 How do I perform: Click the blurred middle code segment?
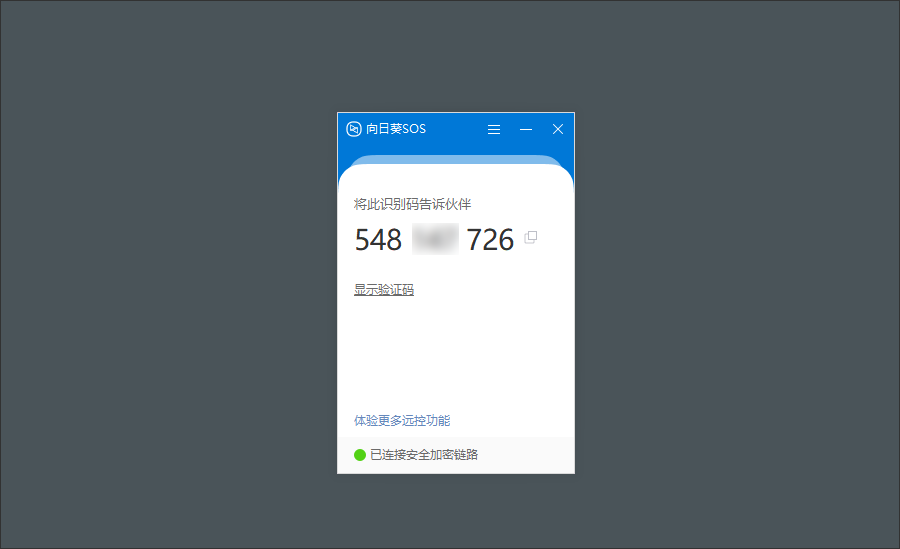pyautogui.click(x=435, y=239)
